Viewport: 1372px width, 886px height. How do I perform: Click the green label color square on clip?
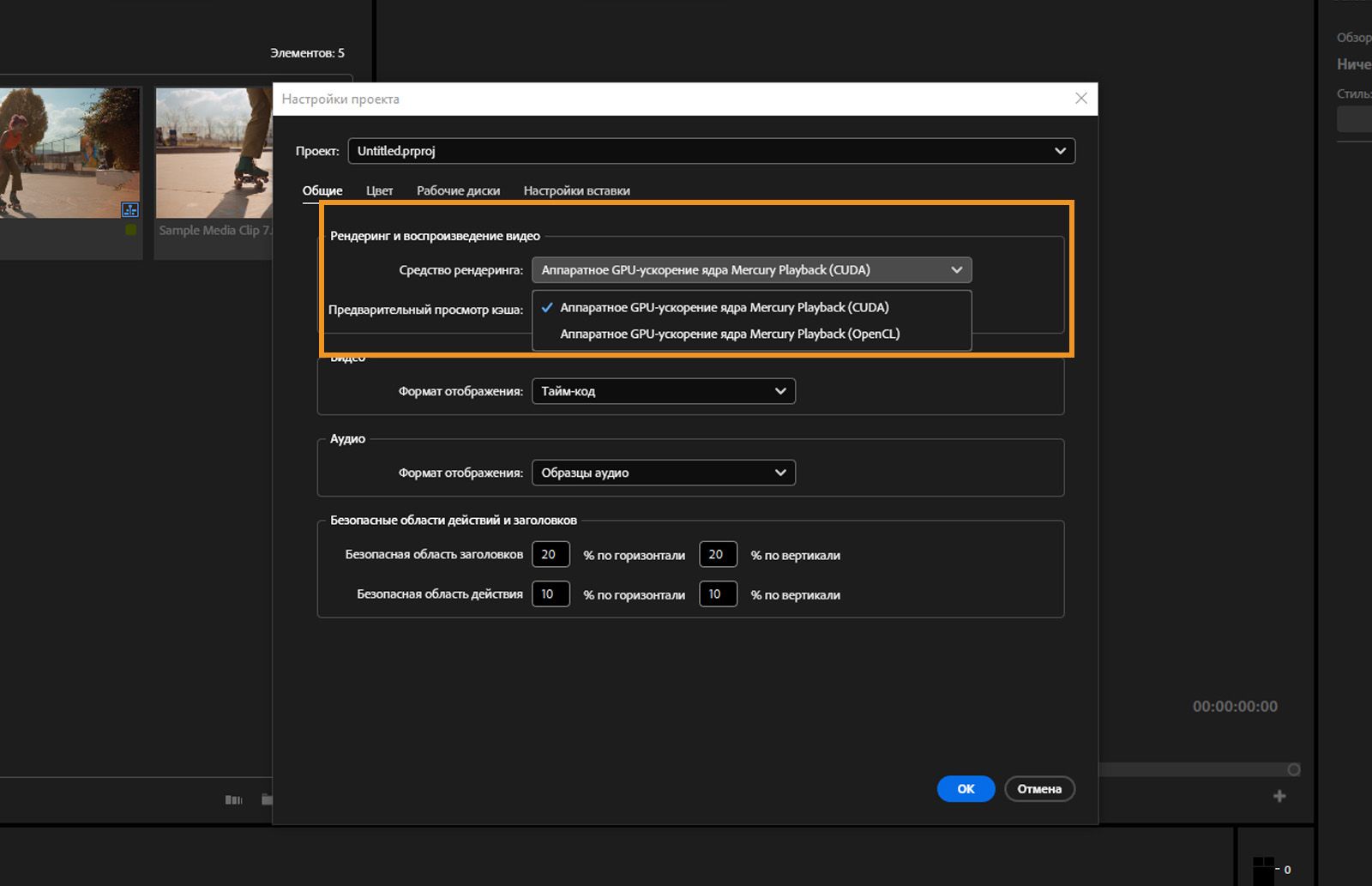click(130, 230)
